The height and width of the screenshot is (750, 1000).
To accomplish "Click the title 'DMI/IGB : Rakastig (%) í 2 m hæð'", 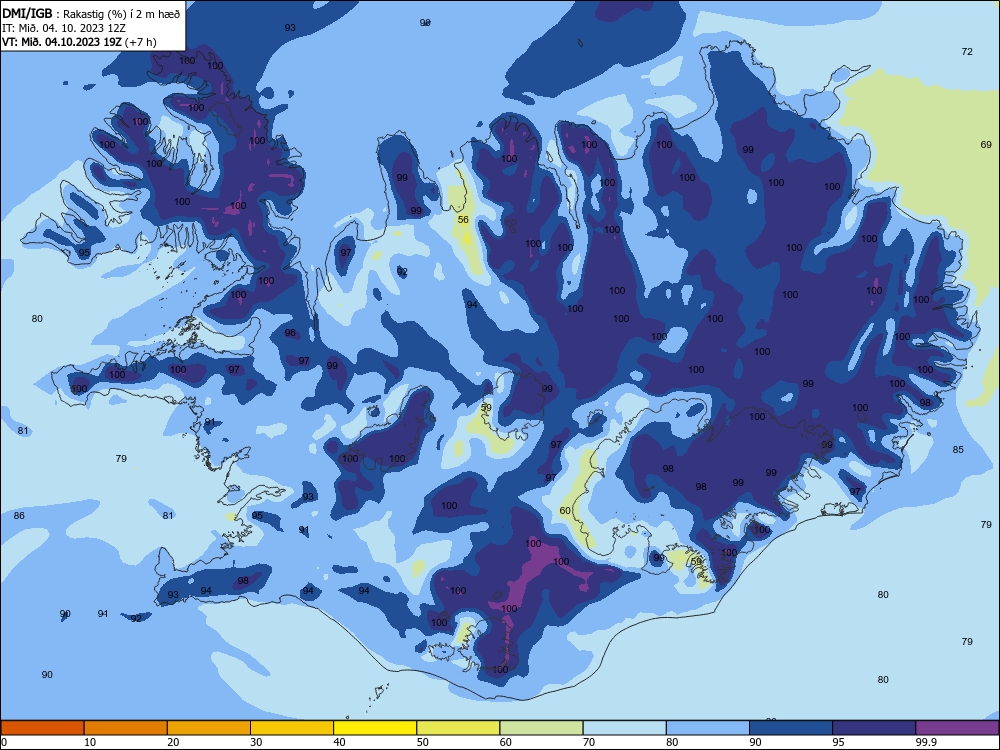I will [91, 13].
